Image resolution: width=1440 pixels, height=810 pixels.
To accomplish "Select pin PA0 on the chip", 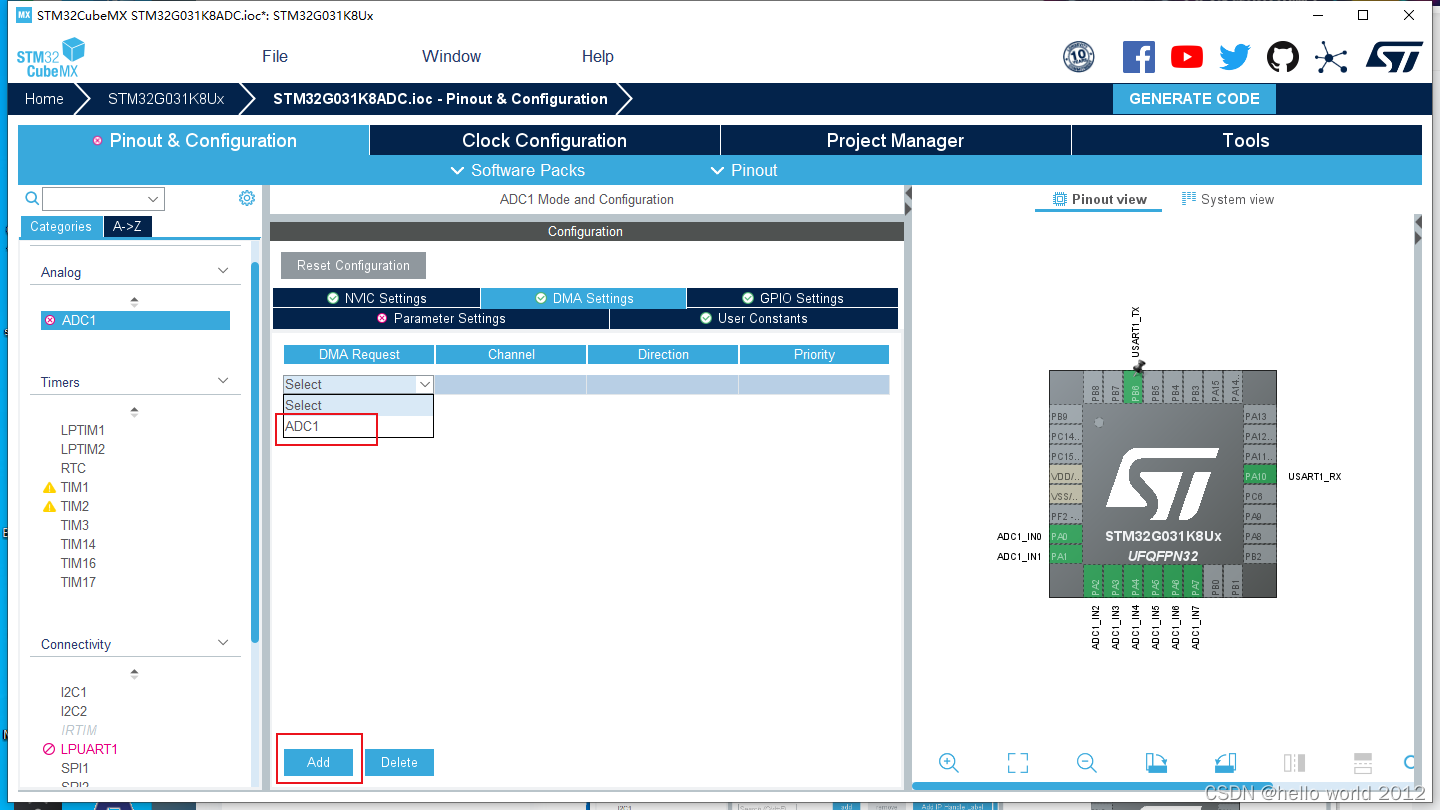I will point(1064,537).
